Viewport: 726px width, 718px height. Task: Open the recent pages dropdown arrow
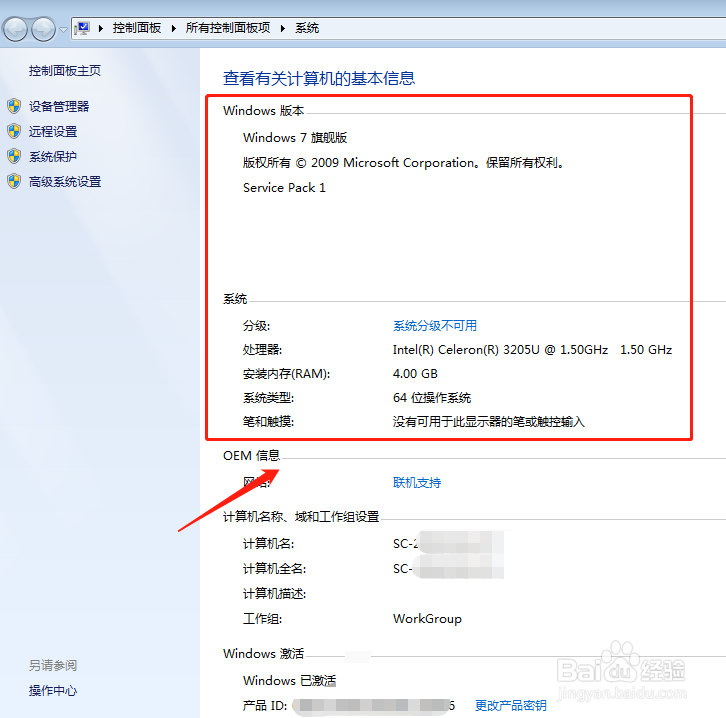(63, 29)
